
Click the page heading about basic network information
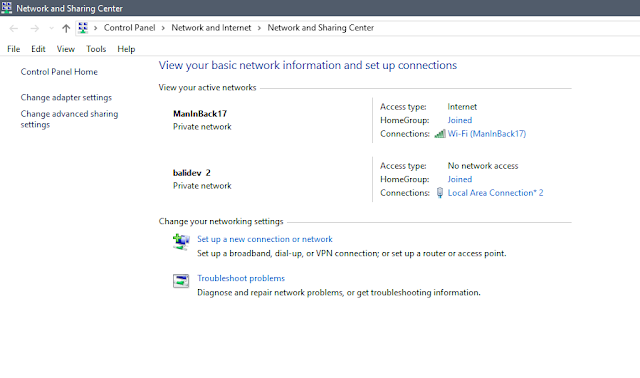pyautogui.click(x=308, y=66)
